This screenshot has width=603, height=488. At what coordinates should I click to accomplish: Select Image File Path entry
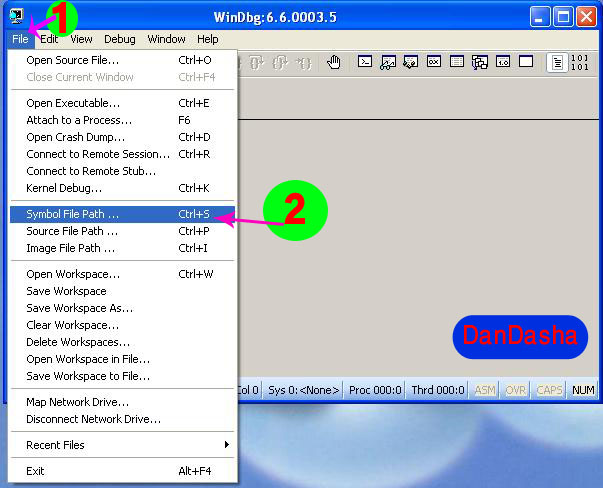pos(122,248)
